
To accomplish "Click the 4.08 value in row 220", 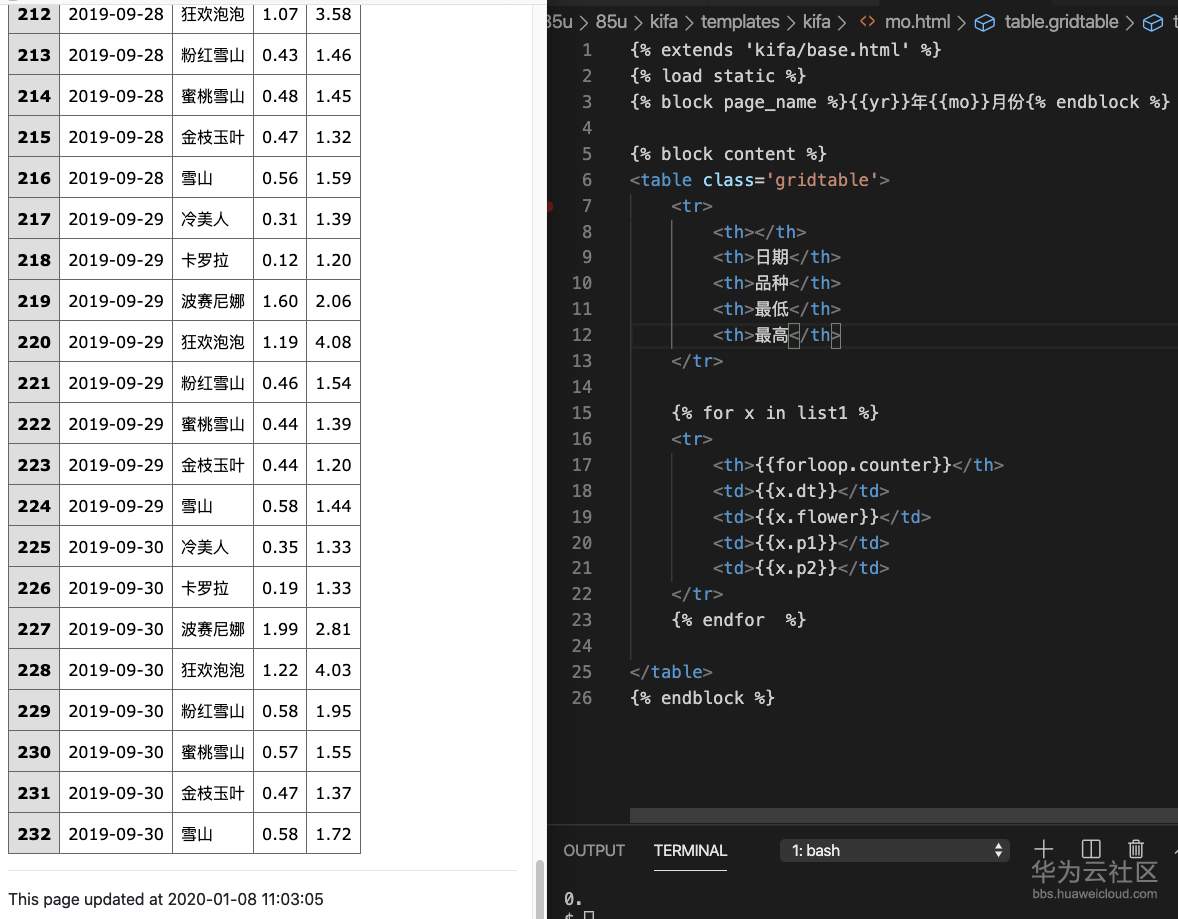I will point(334,342).
